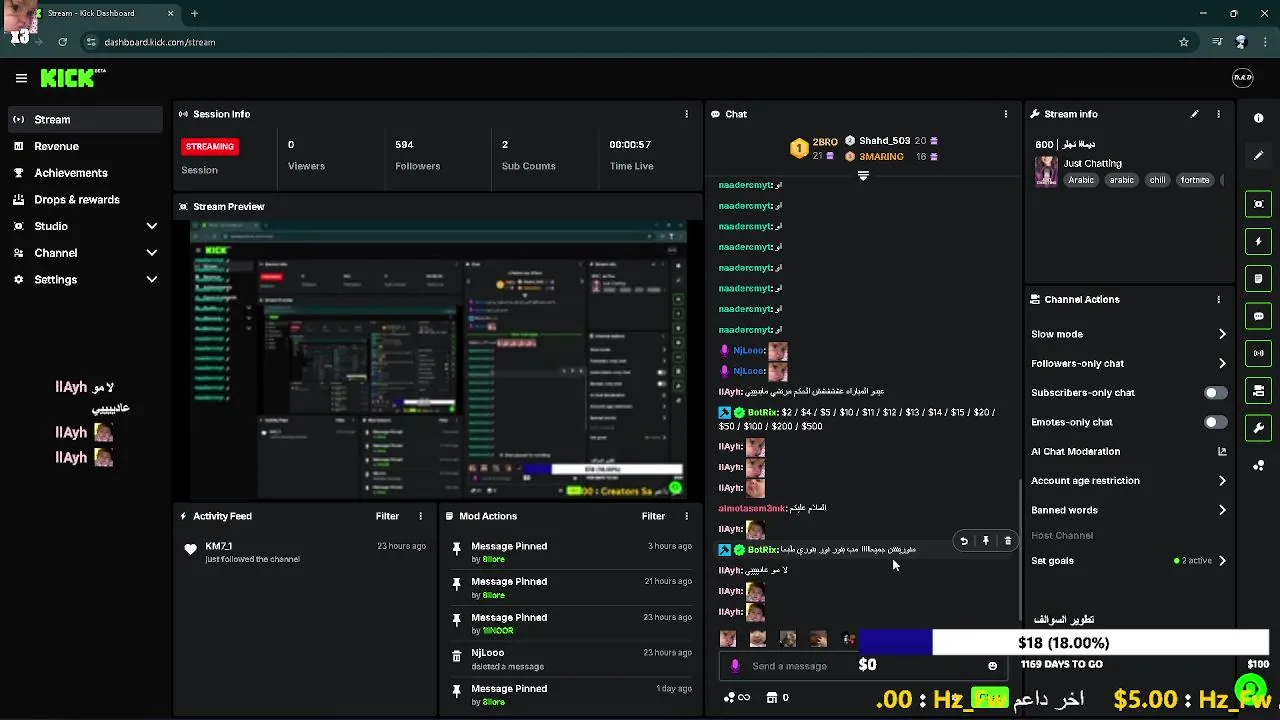Toggle the lightning activity feed rail icon
Viewport: 1280px width, 720px height.
click(1258, 241)
